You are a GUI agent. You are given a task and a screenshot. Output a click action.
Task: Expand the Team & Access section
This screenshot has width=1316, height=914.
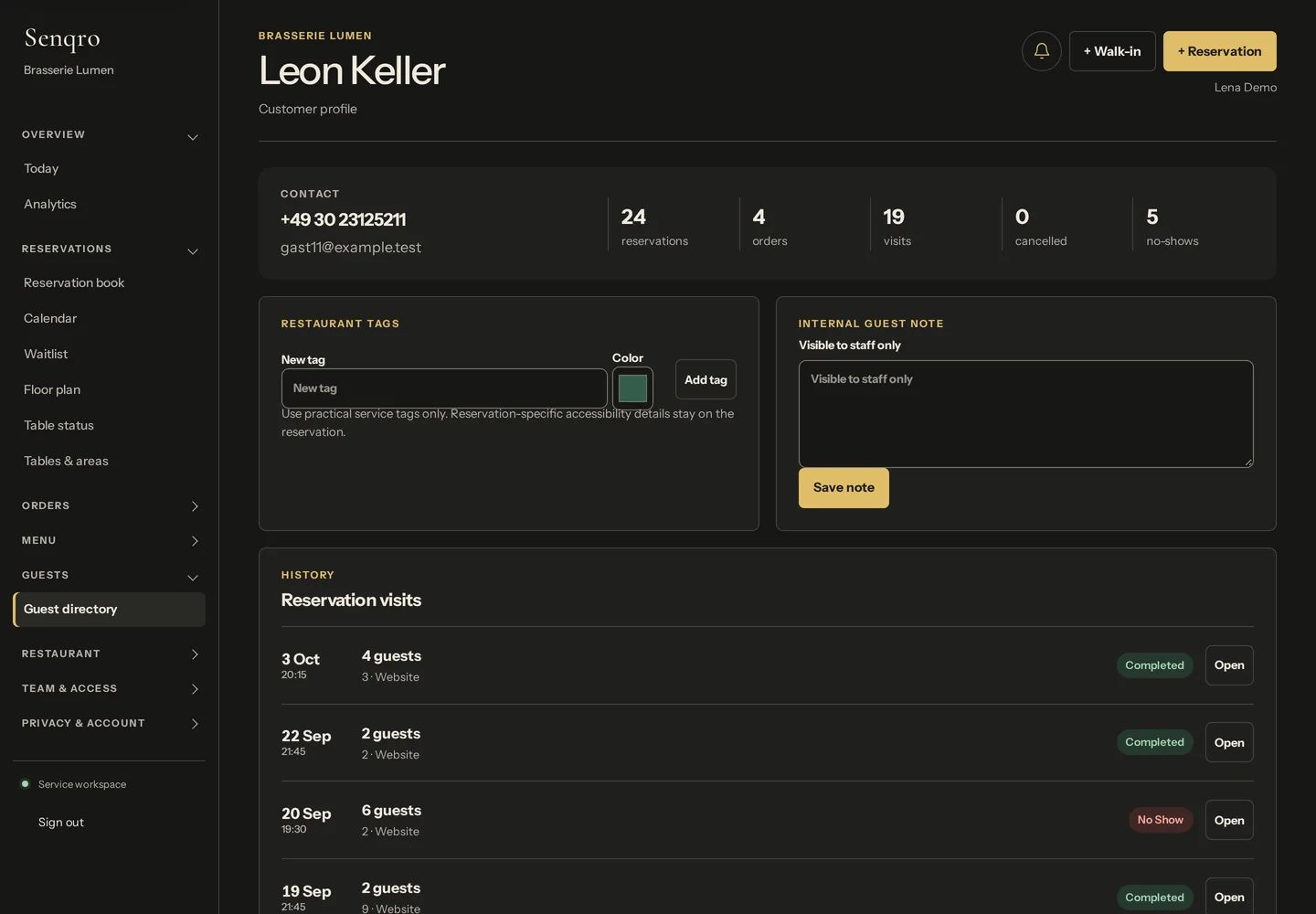click(110, 688)
